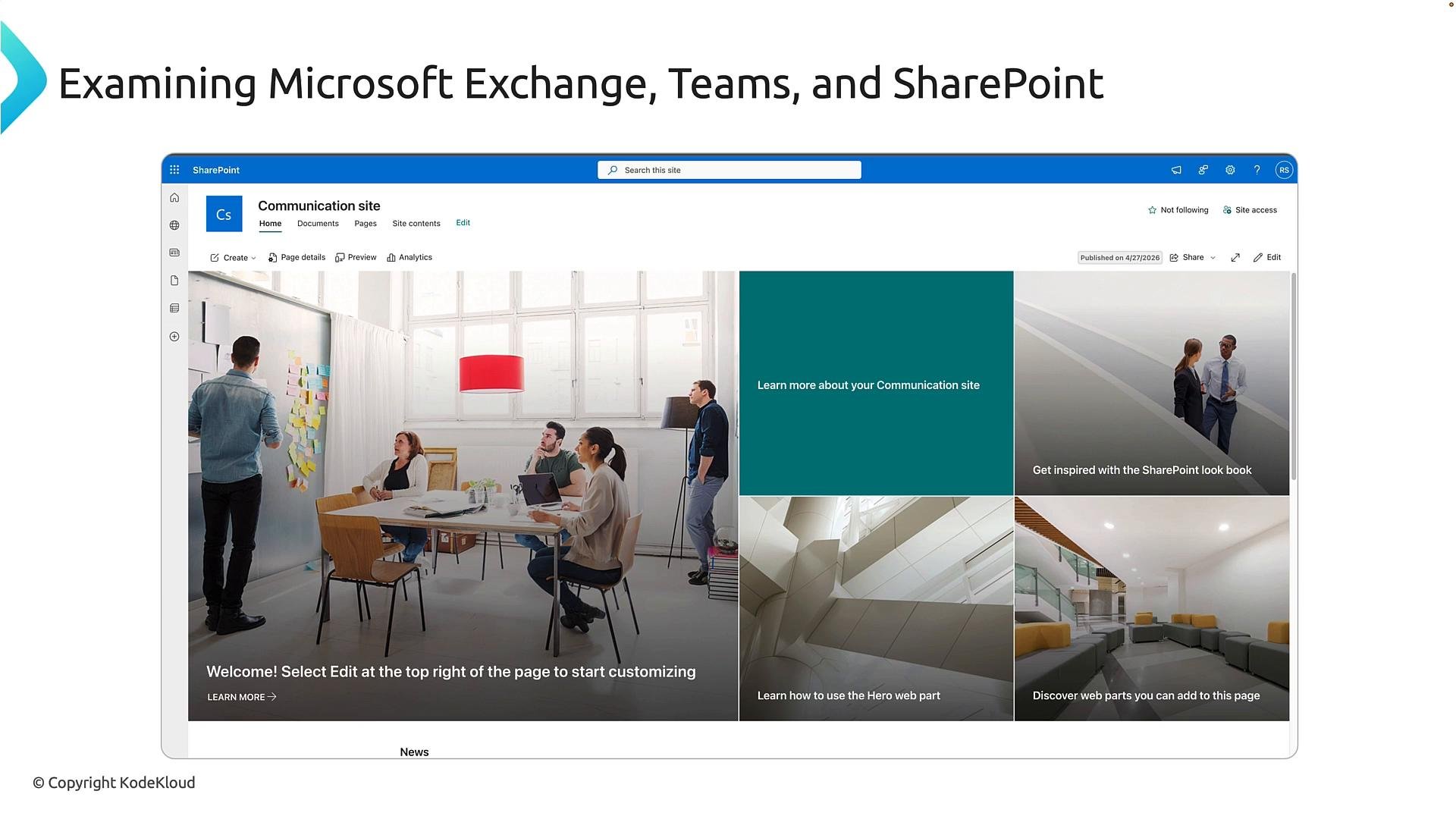
Task: Open the SharePoint app launcher grid
Action: point(174,170)
